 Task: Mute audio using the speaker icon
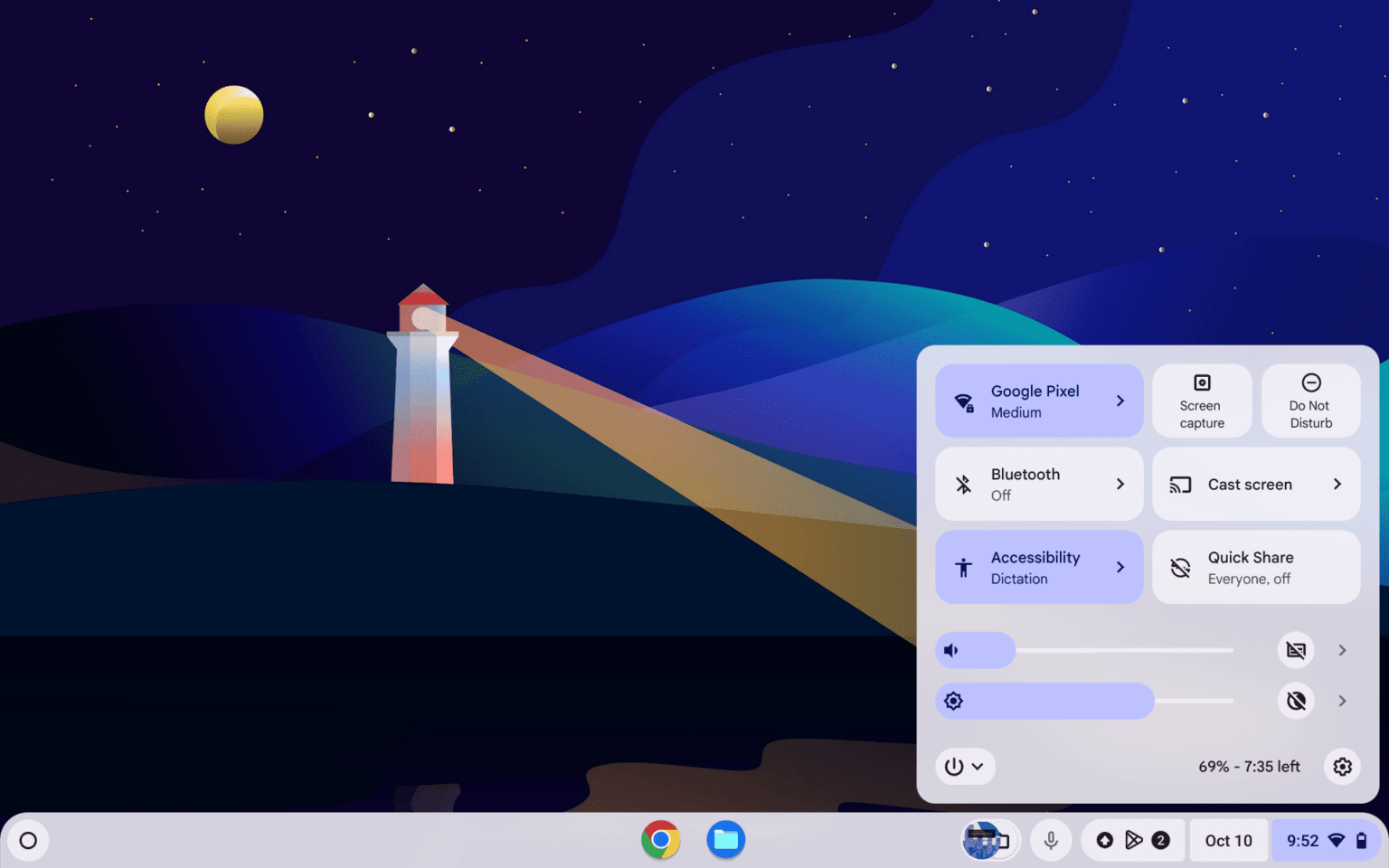(951, 650)
